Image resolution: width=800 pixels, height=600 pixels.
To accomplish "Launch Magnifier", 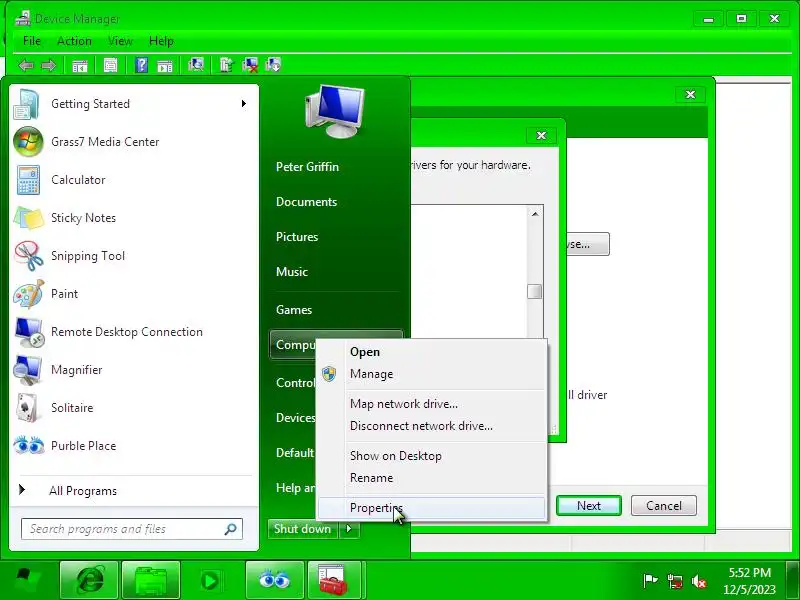I will pyautogui.click(x=134, y=370).
